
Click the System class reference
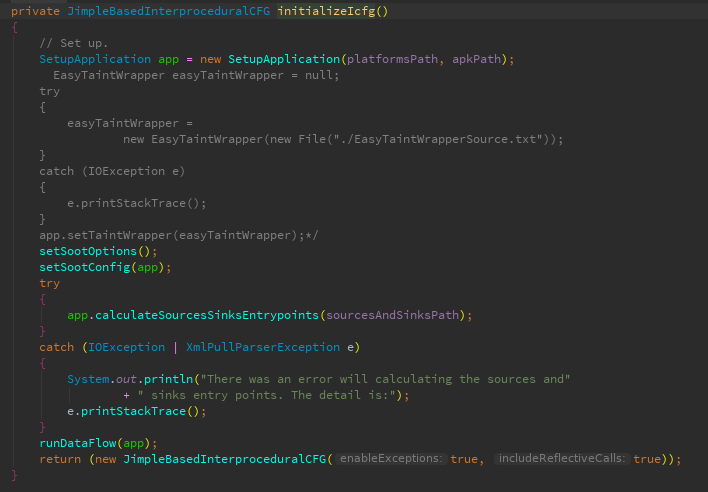pyautogui.click(x=88, y=379)
